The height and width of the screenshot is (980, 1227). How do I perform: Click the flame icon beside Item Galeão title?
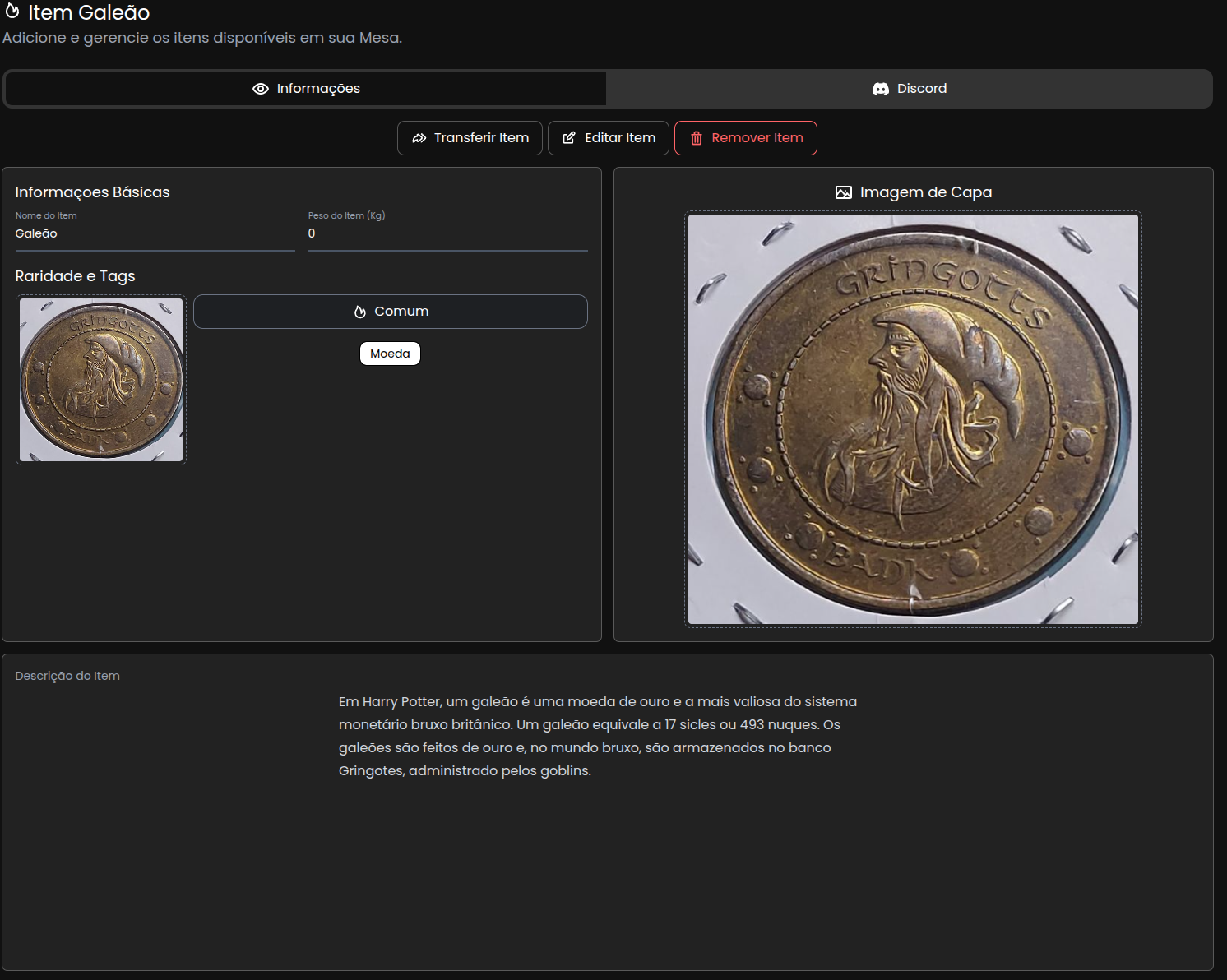point(12,12)
